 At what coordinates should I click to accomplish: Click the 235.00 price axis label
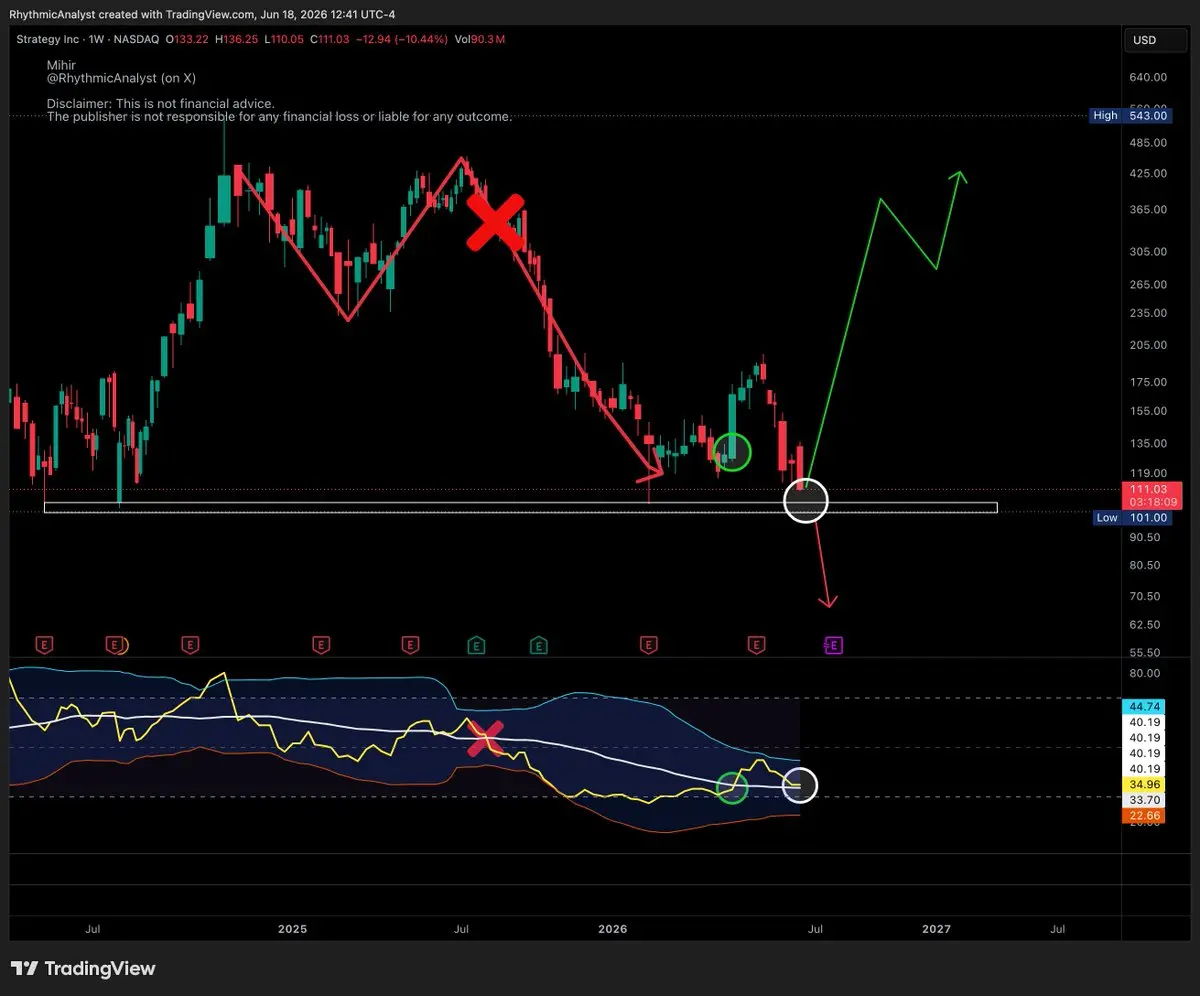click(x=1148, y=313)
